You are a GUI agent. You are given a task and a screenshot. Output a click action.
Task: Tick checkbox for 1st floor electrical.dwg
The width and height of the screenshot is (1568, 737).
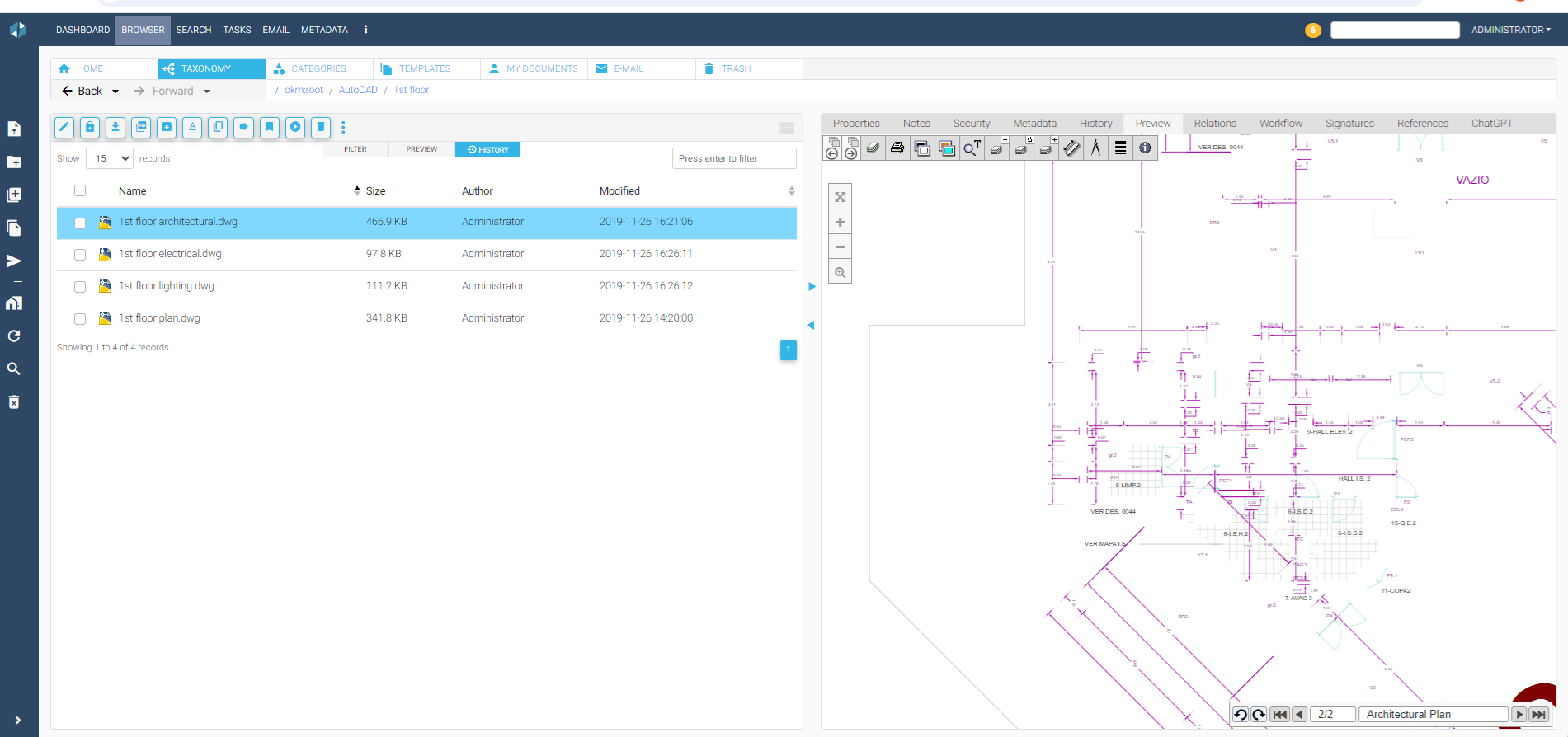coord(80,255)
